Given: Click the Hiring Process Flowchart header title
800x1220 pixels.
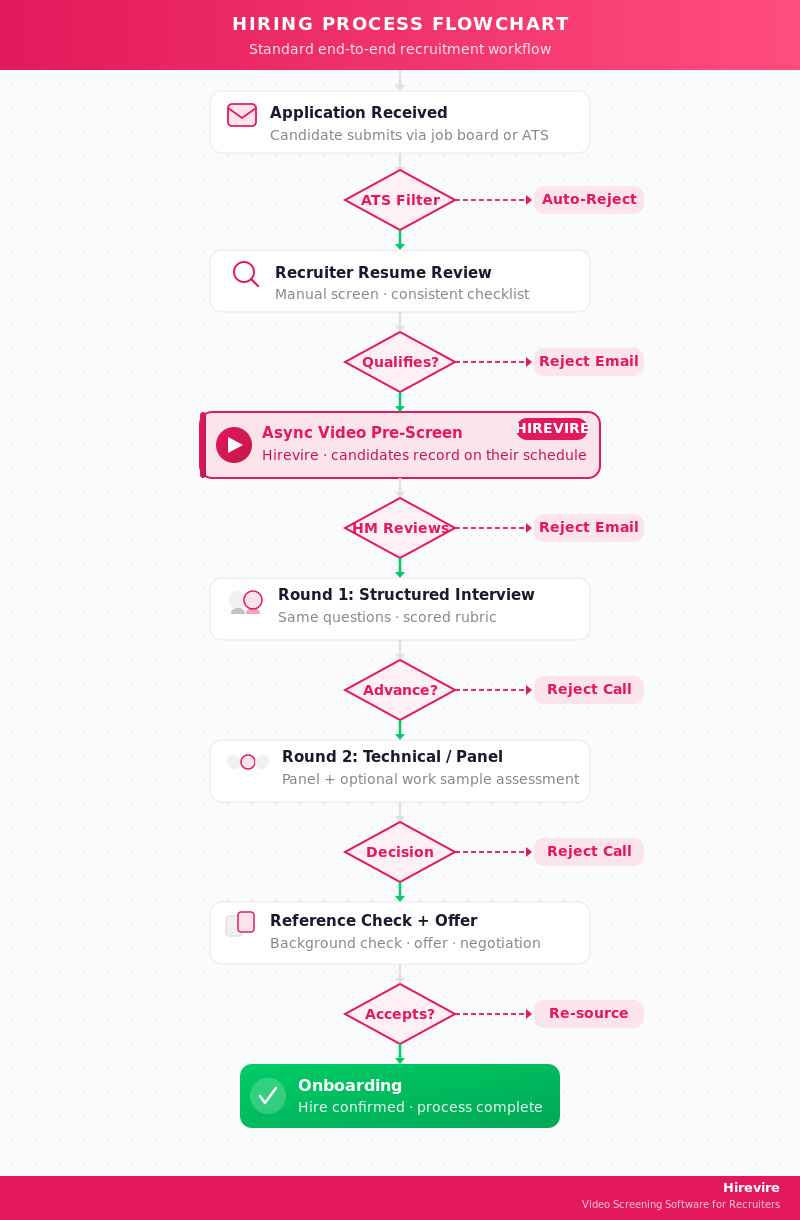Looking at the screenshot, I should coord(400,24).
